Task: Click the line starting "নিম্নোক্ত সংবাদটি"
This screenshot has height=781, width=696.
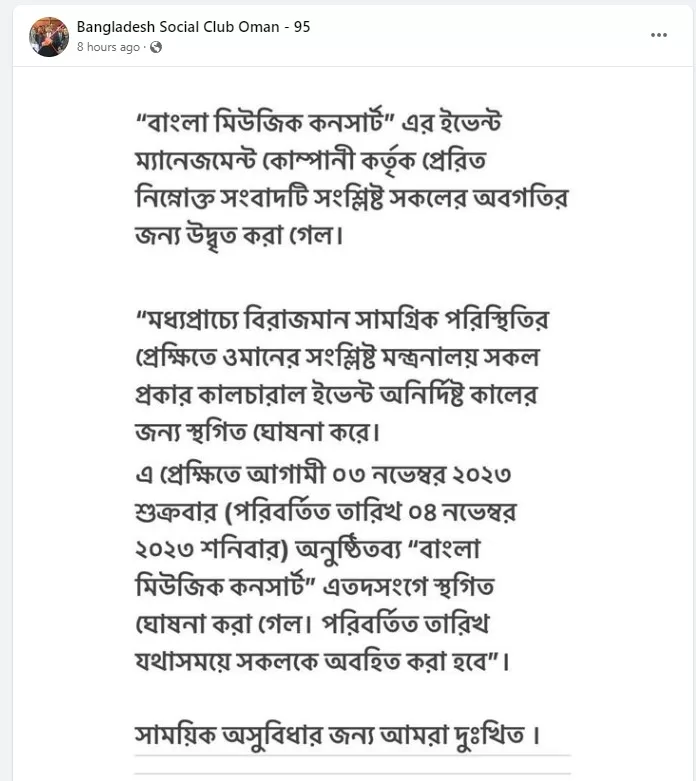Action: coord(350,199)
